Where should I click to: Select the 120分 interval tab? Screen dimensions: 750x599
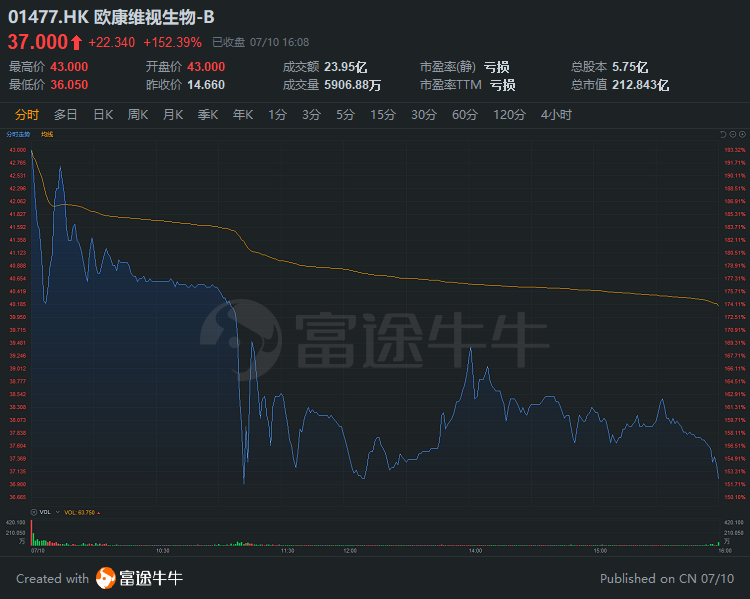click(x=509, y=115)
